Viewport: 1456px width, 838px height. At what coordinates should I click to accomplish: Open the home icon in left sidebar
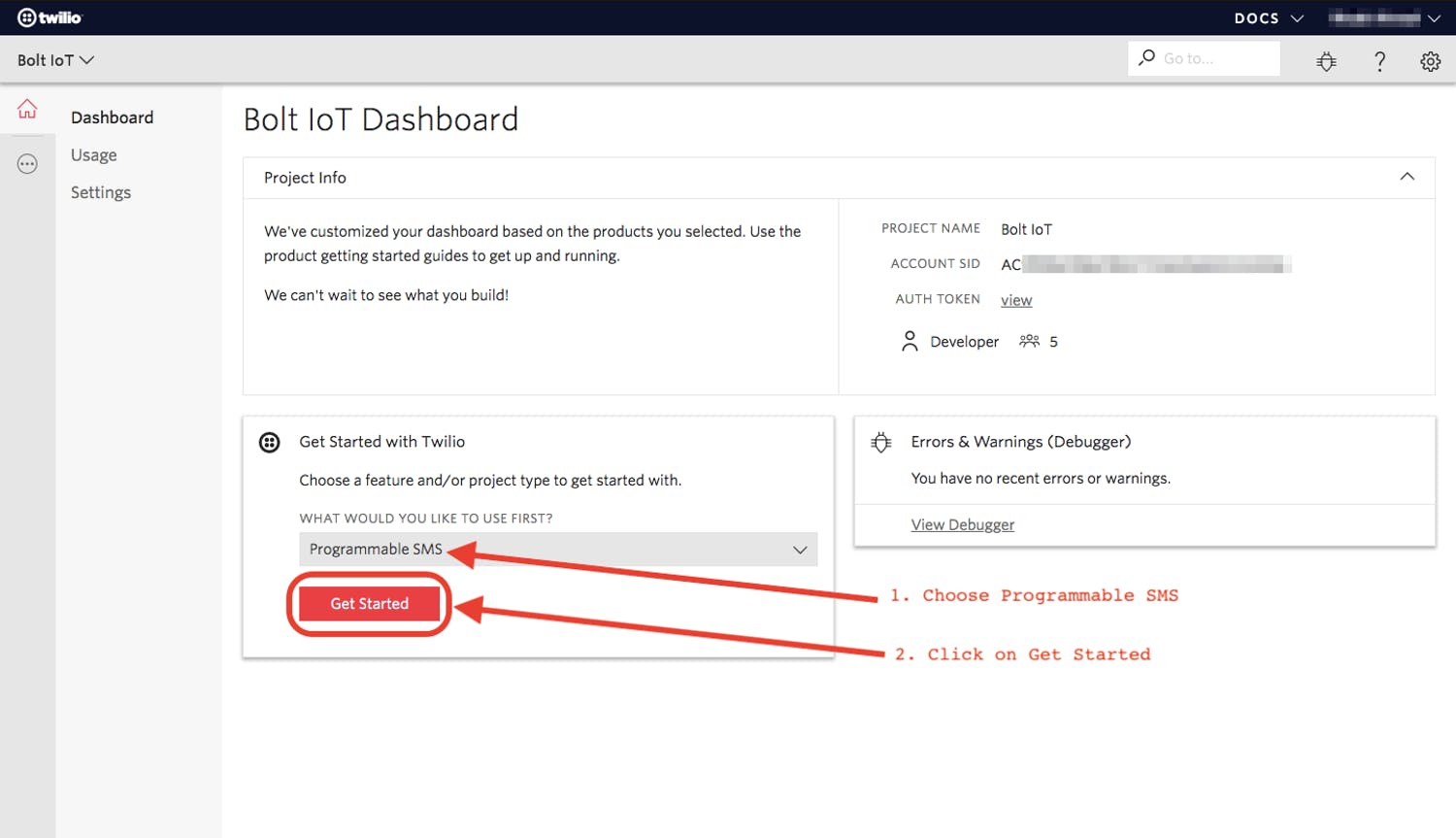coord(27,109)
